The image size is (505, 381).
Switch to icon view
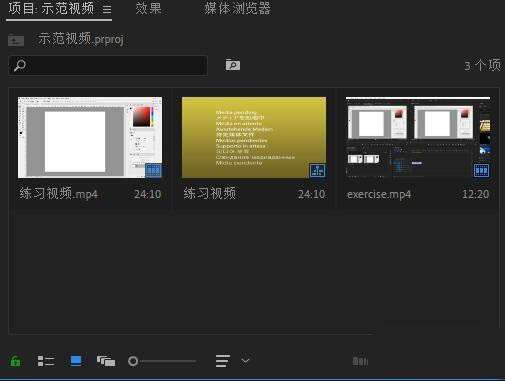76,361
